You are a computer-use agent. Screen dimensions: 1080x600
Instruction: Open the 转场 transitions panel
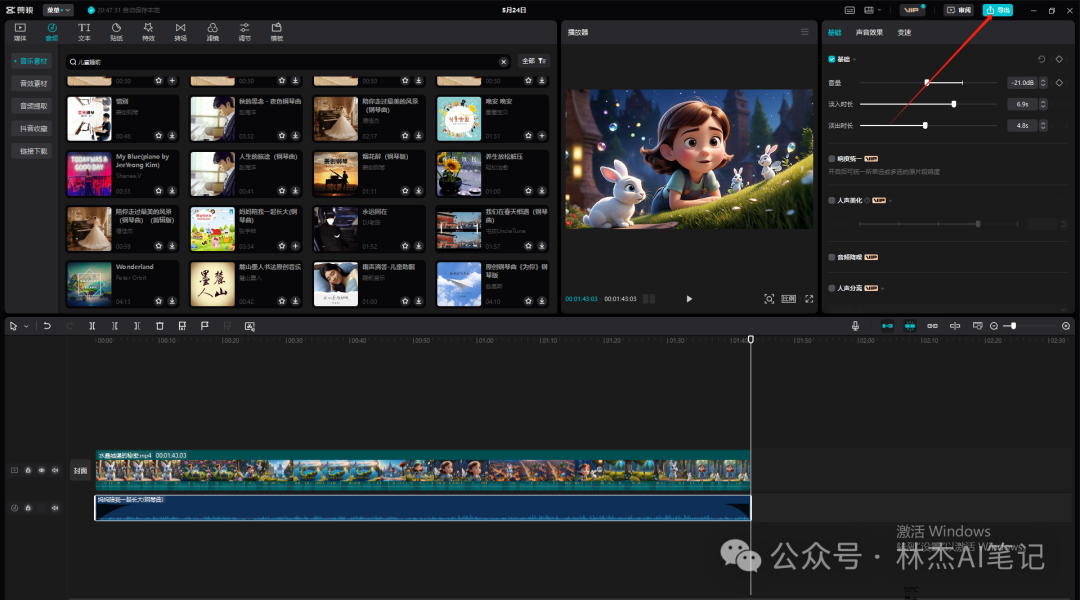click(x=180, y=31)
